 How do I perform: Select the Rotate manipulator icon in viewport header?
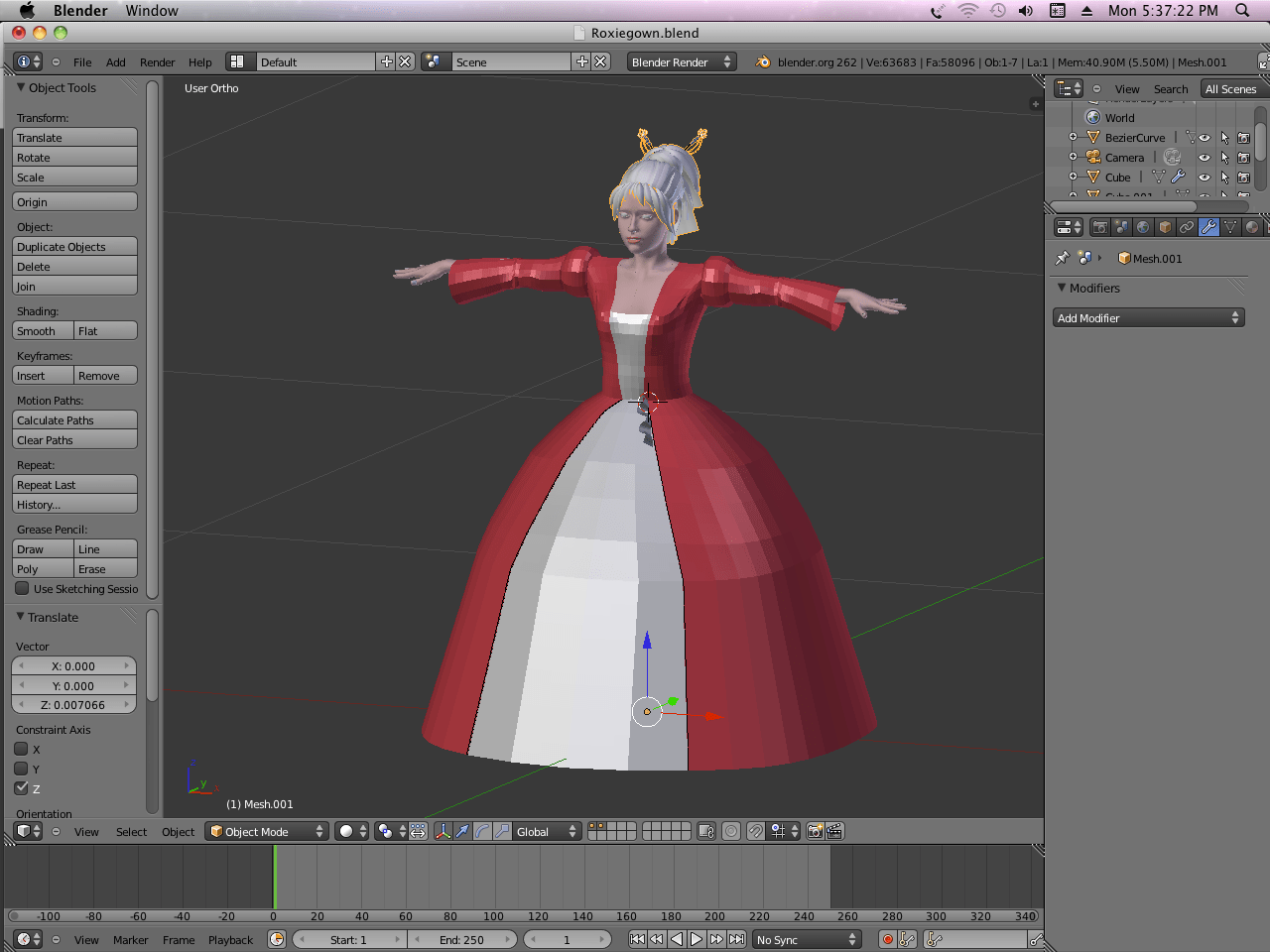(482, 831)
